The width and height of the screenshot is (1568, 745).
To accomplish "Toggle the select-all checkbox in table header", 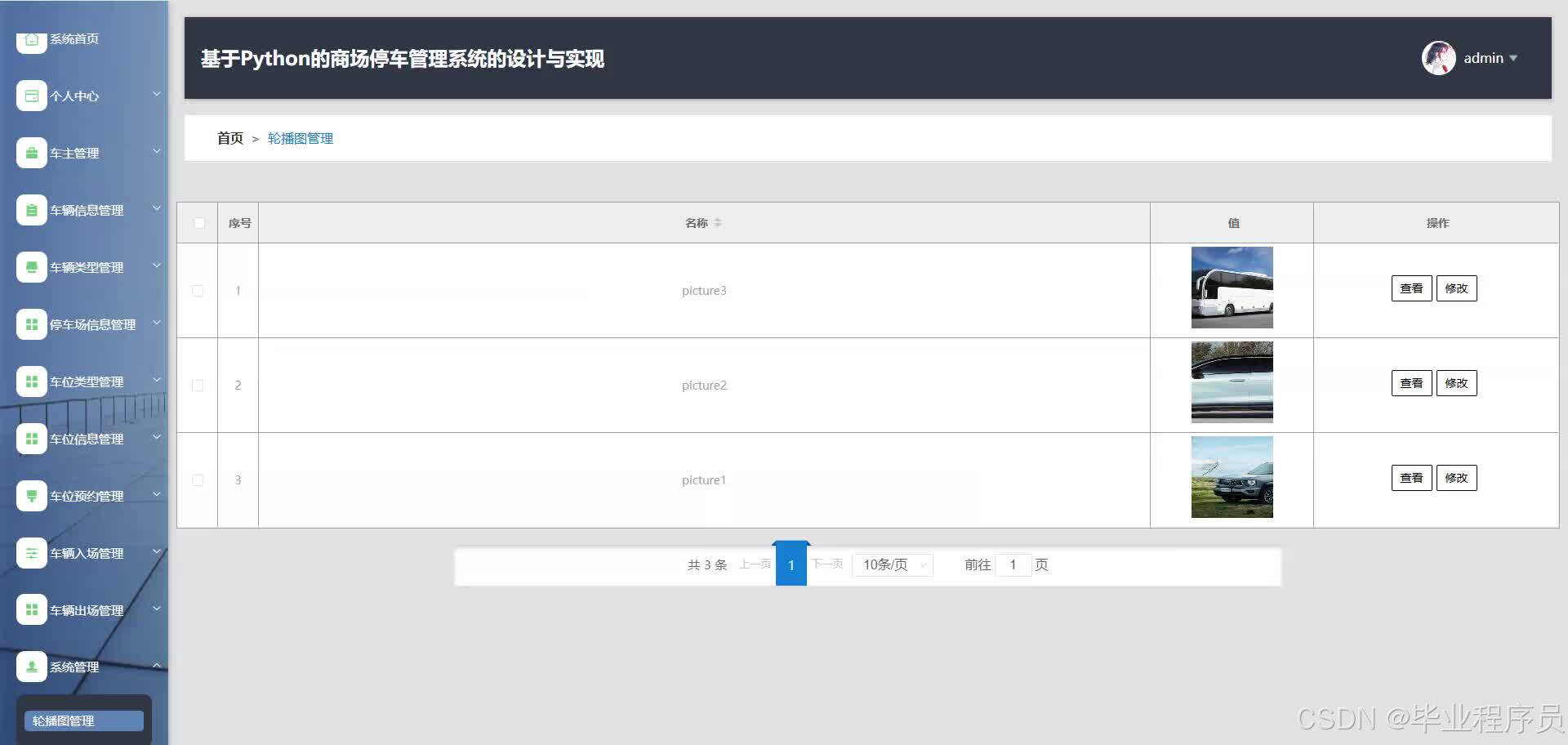I will 198,223.
